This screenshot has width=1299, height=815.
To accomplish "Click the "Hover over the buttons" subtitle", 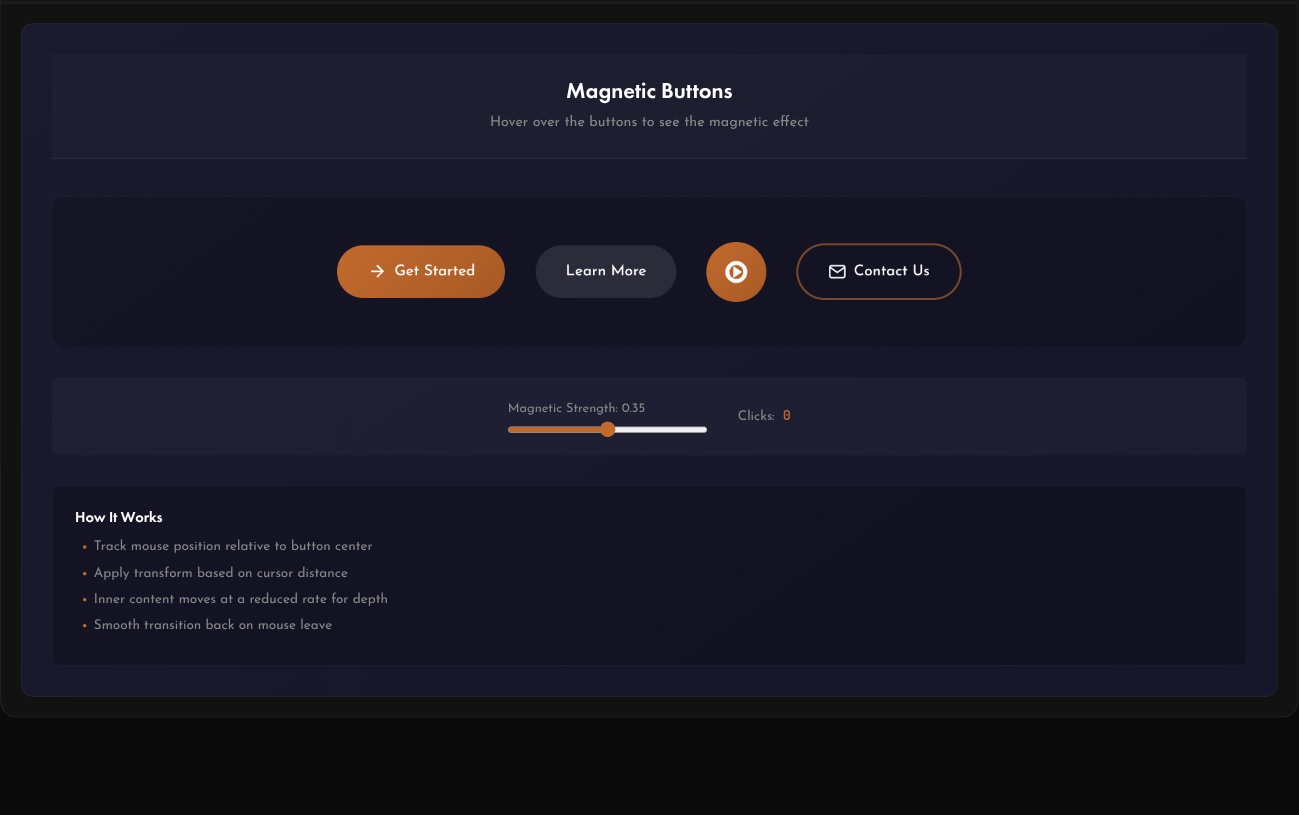I will (x=649, y=122).
